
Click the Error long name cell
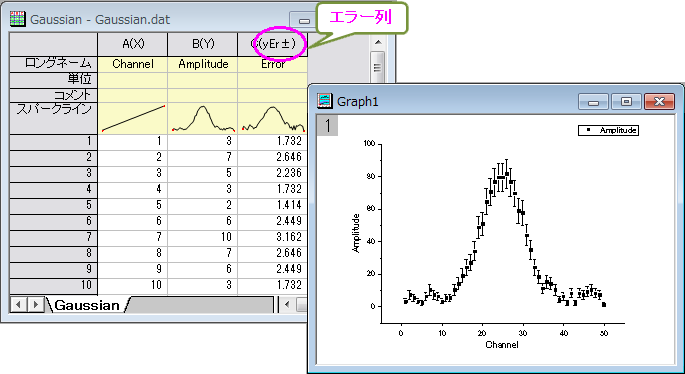[273, 64]
